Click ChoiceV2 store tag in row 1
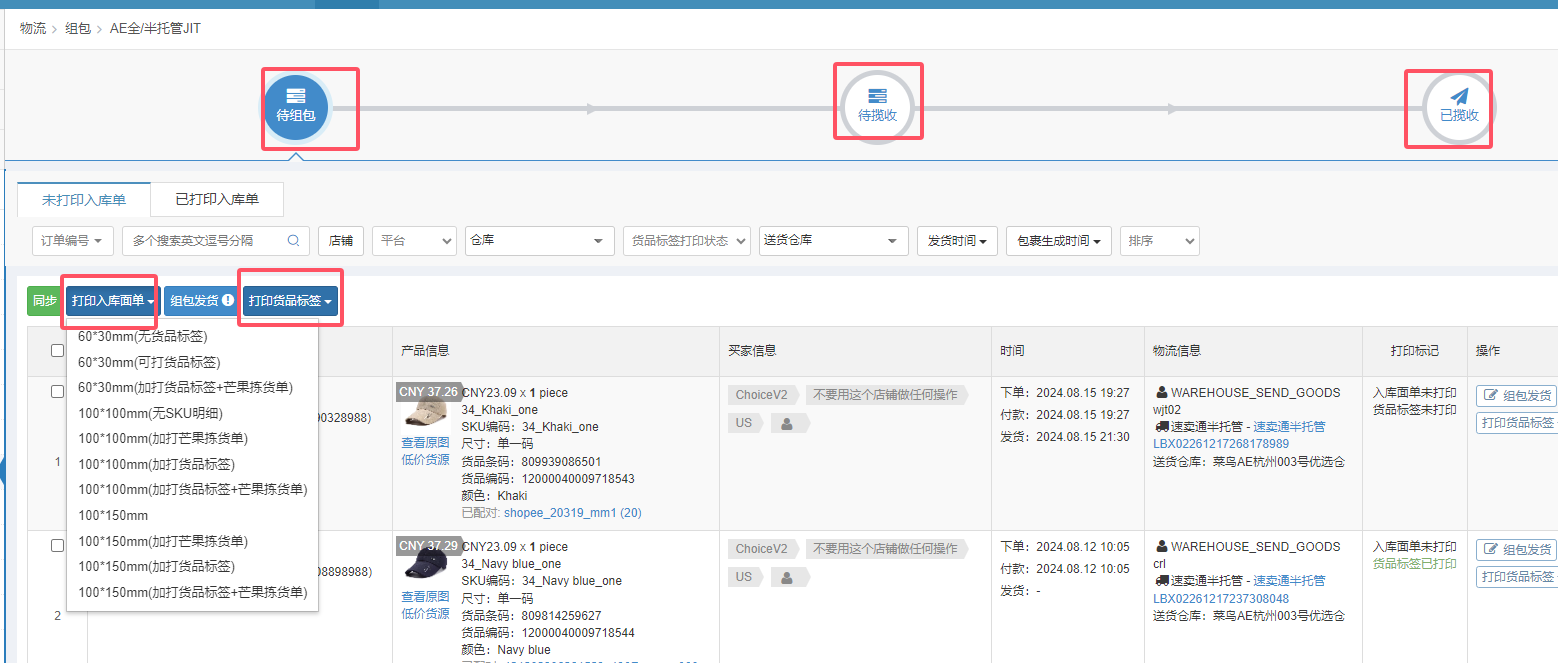This screenshot has height=663, width=1558. (762, 395)
